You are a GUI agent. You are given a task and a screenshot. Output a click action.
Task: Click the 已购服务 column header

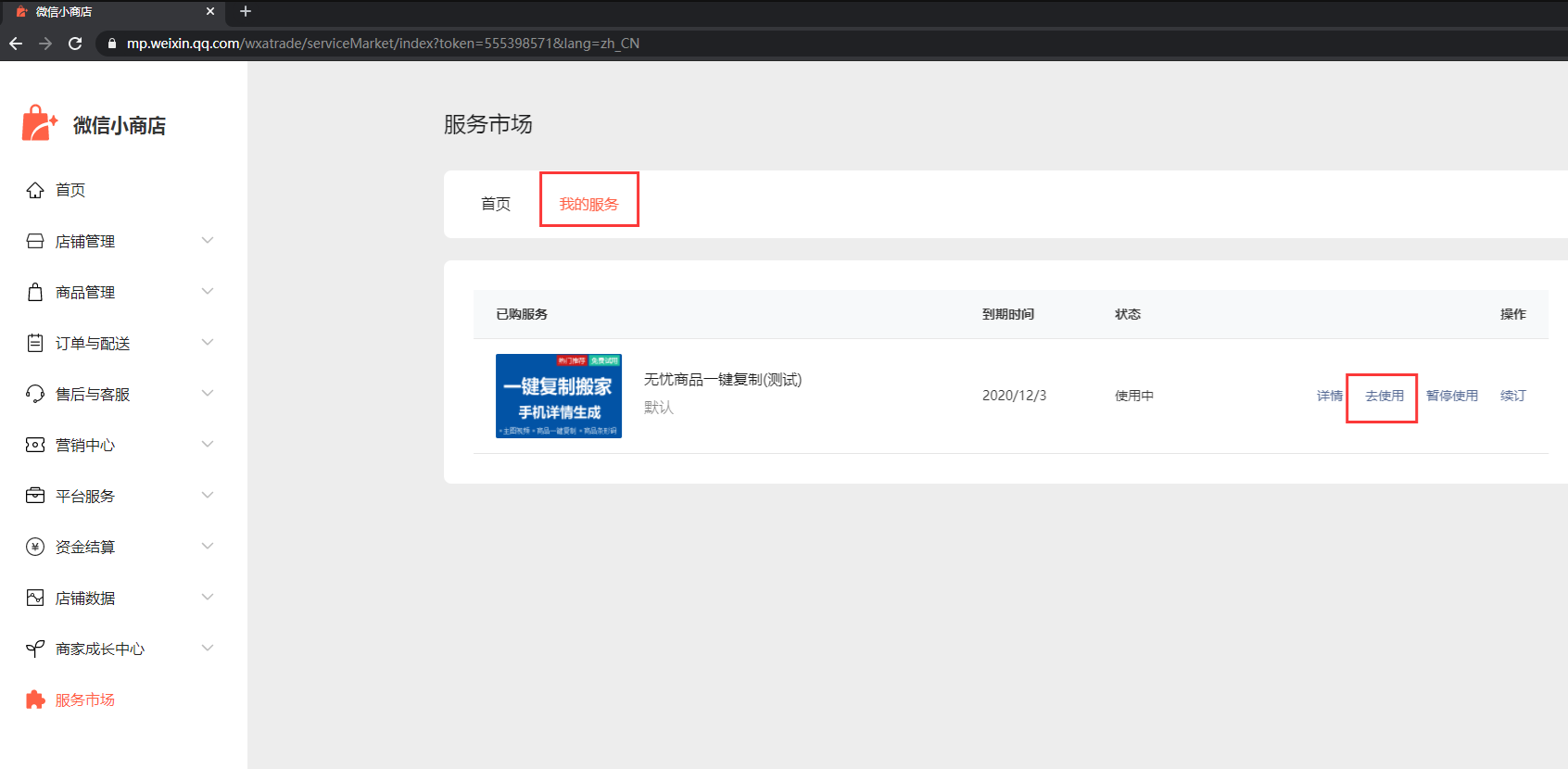[522, 314]
